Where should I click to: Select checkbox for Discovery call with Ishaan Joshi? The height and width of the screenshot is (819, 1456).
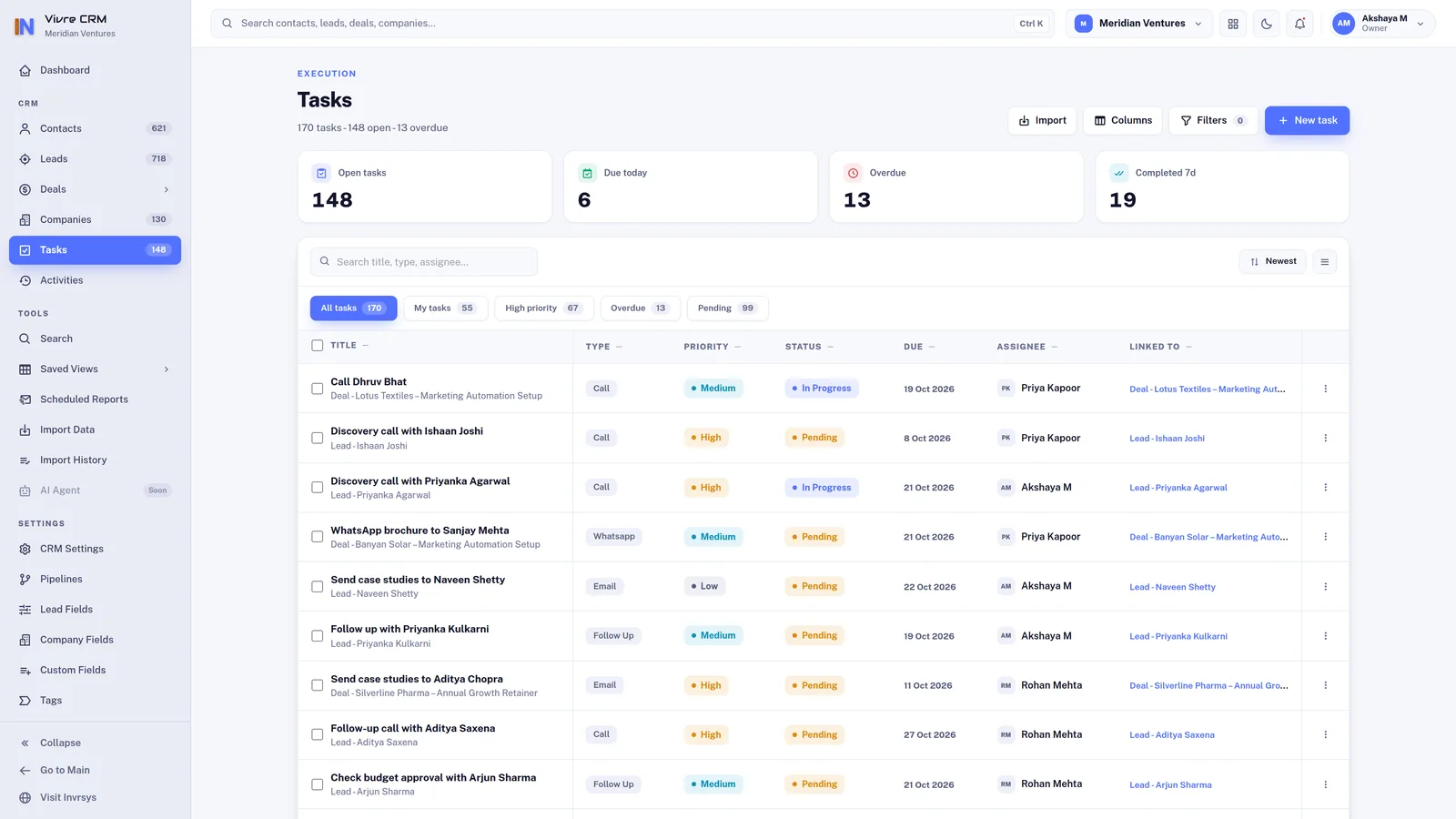click(x=318, y=438)
